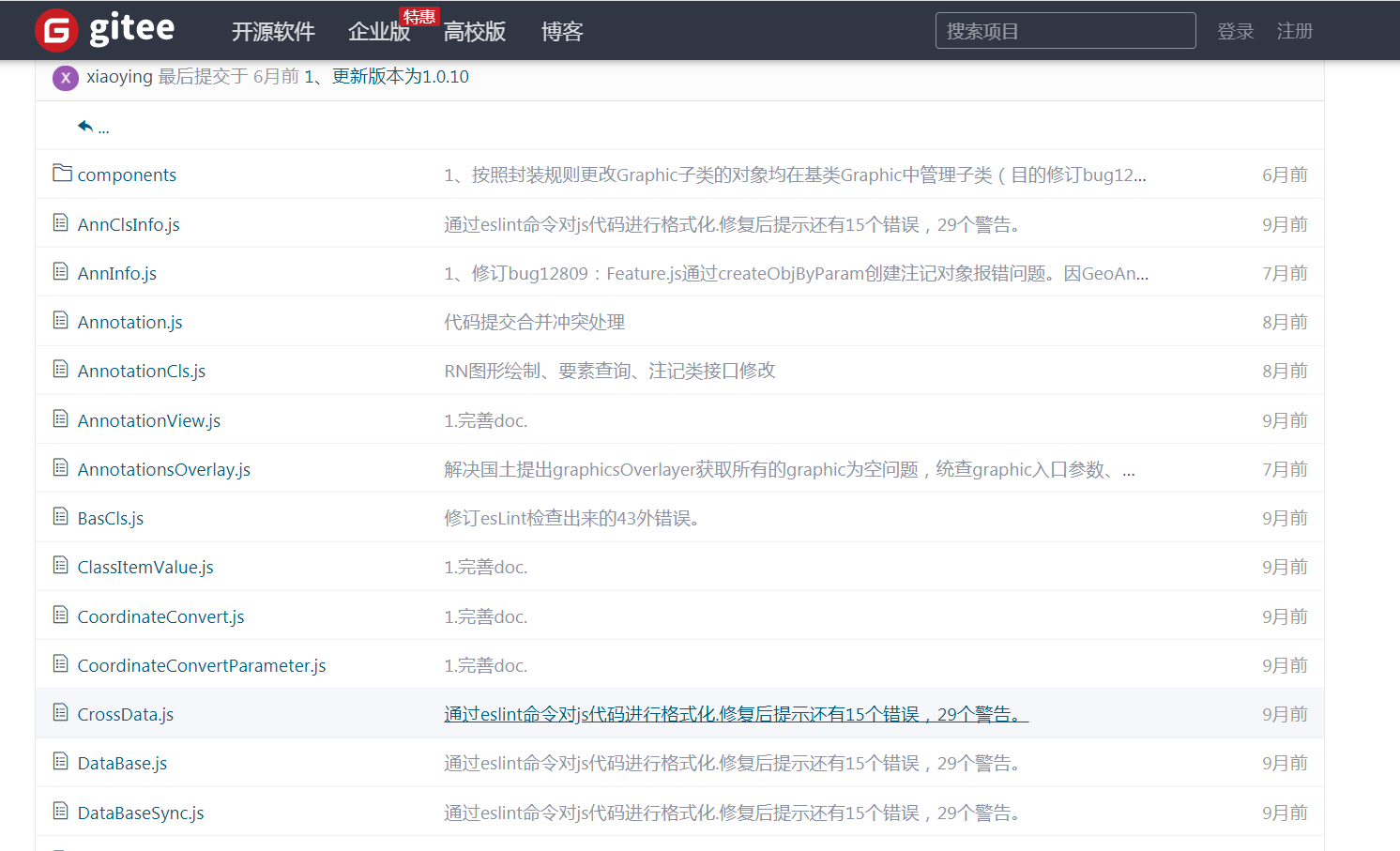Open latest commit 更新版本为1.0.10
1400x851 pixels.
387,77
